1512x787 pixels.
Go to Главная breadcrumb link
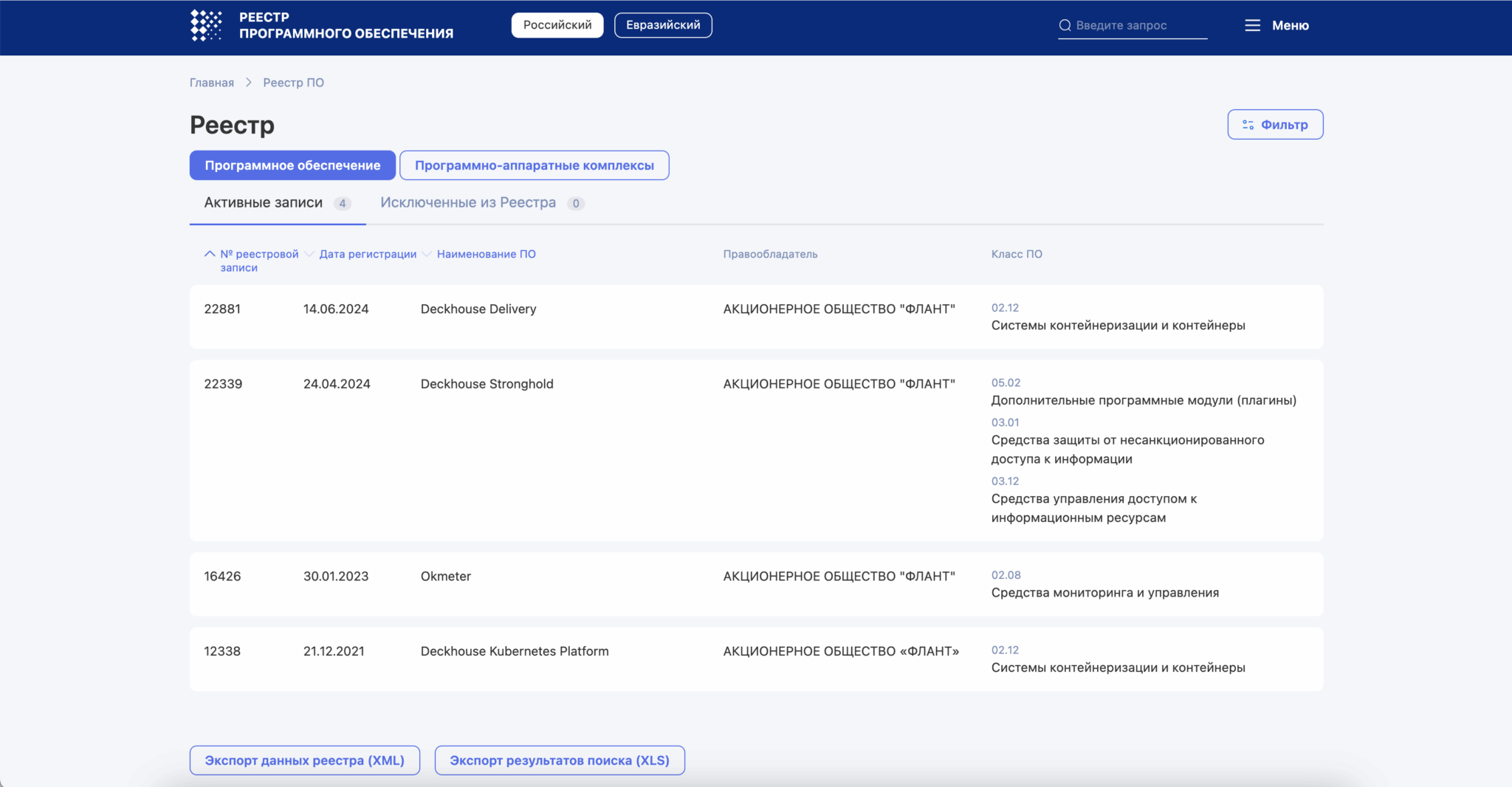211,83
